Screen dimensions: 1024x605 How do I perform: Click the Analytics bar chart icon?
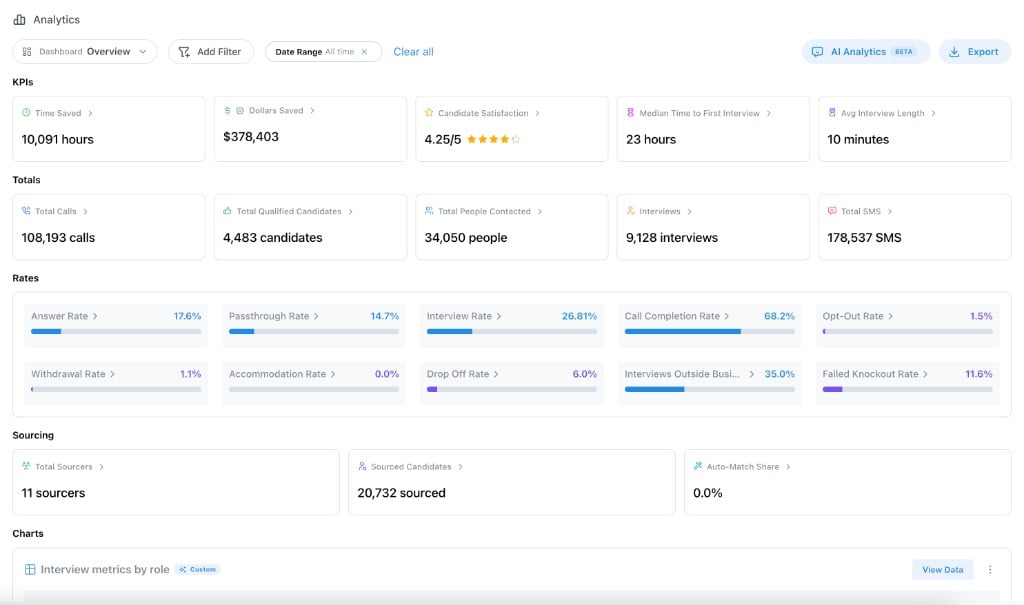pos(20,20)
